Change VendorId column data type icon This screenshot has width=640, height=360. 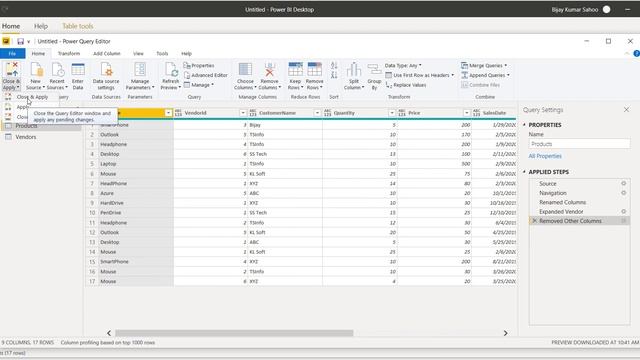pyautogui.click(x=178, y=113)
